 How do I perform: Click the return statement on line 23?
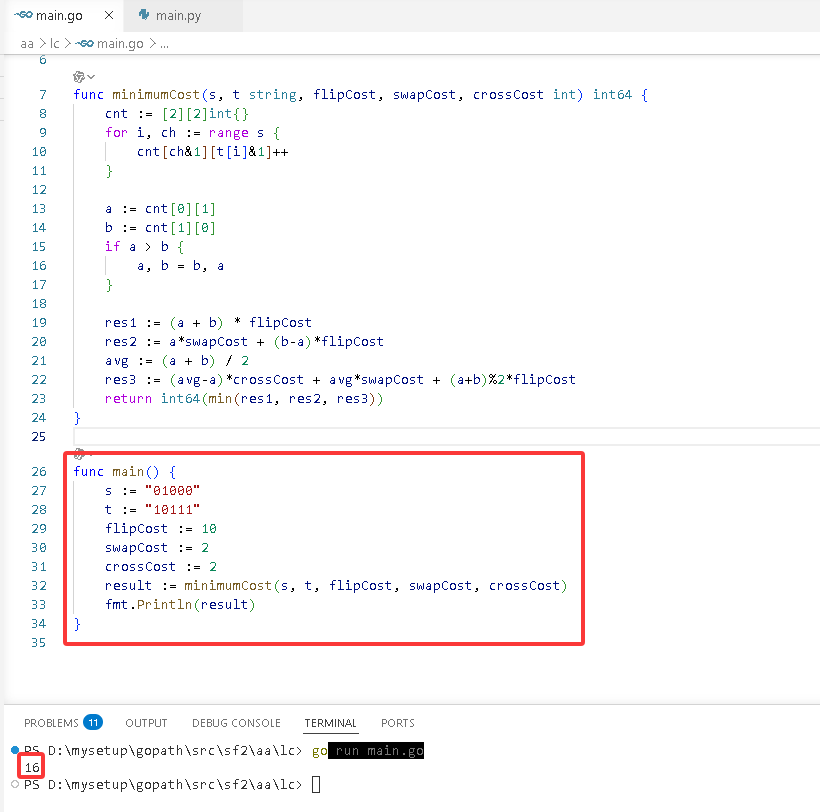(244, 398)
